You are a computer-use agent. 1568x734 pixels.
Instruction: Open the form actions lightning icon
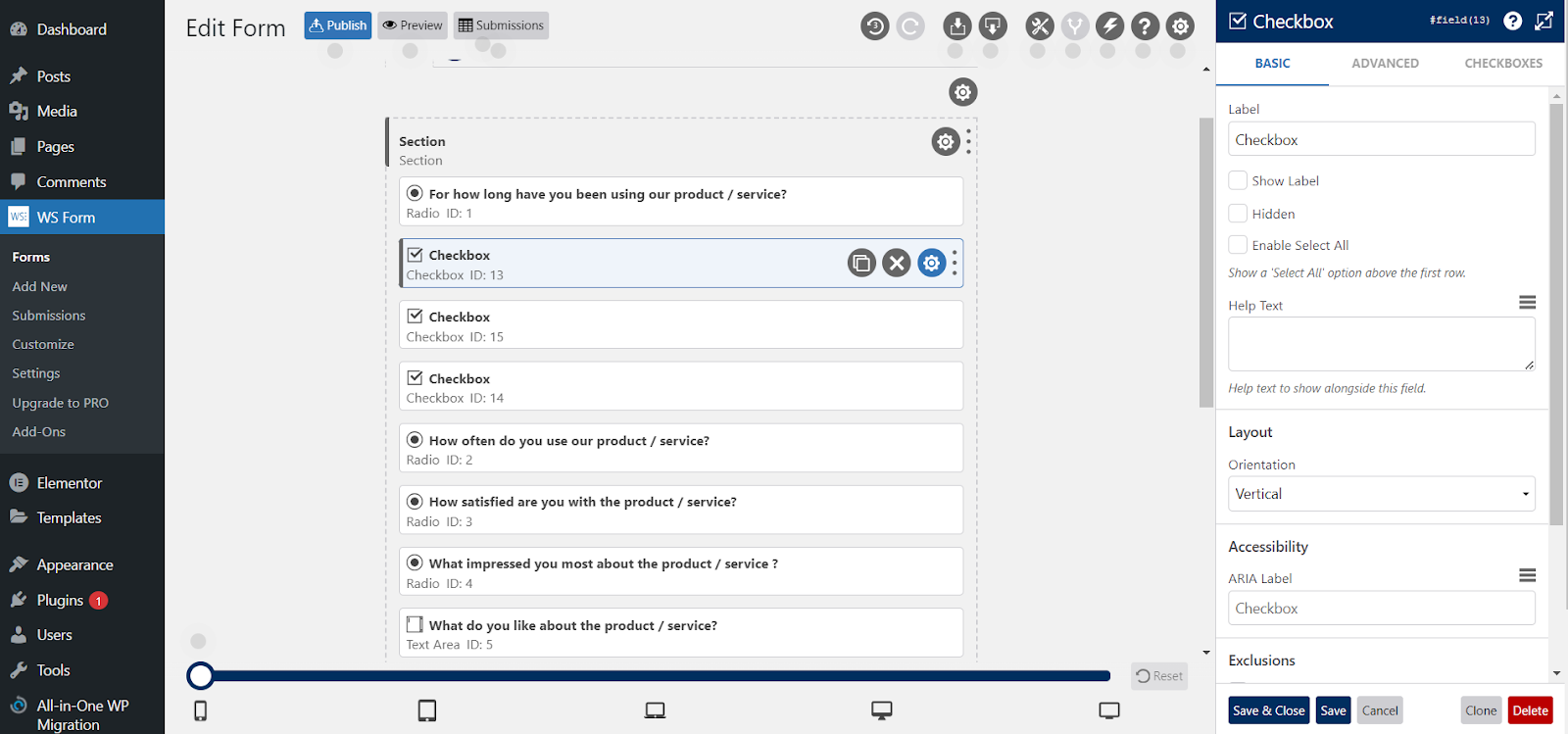click(1109, 26)
